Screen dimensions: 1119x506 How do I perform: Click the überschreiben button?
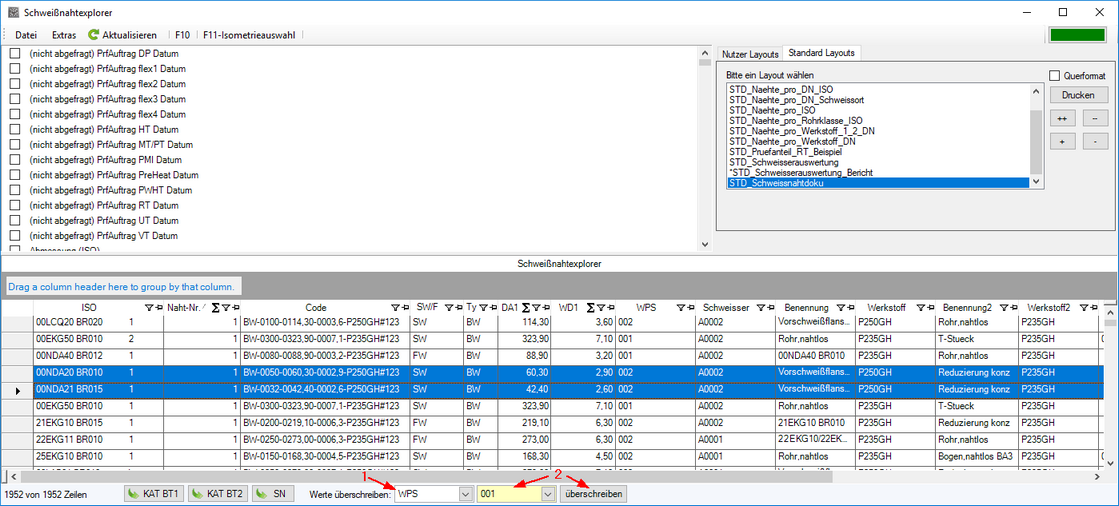tap(594, 494)
